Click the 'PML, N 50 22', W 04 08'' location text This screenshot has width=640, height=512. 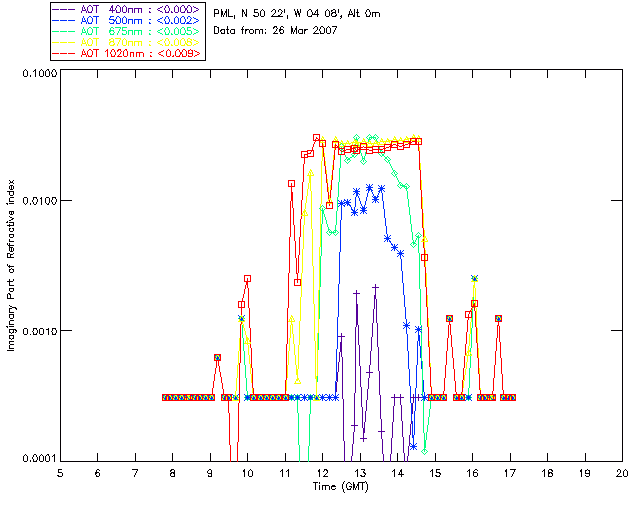(278, 14)
